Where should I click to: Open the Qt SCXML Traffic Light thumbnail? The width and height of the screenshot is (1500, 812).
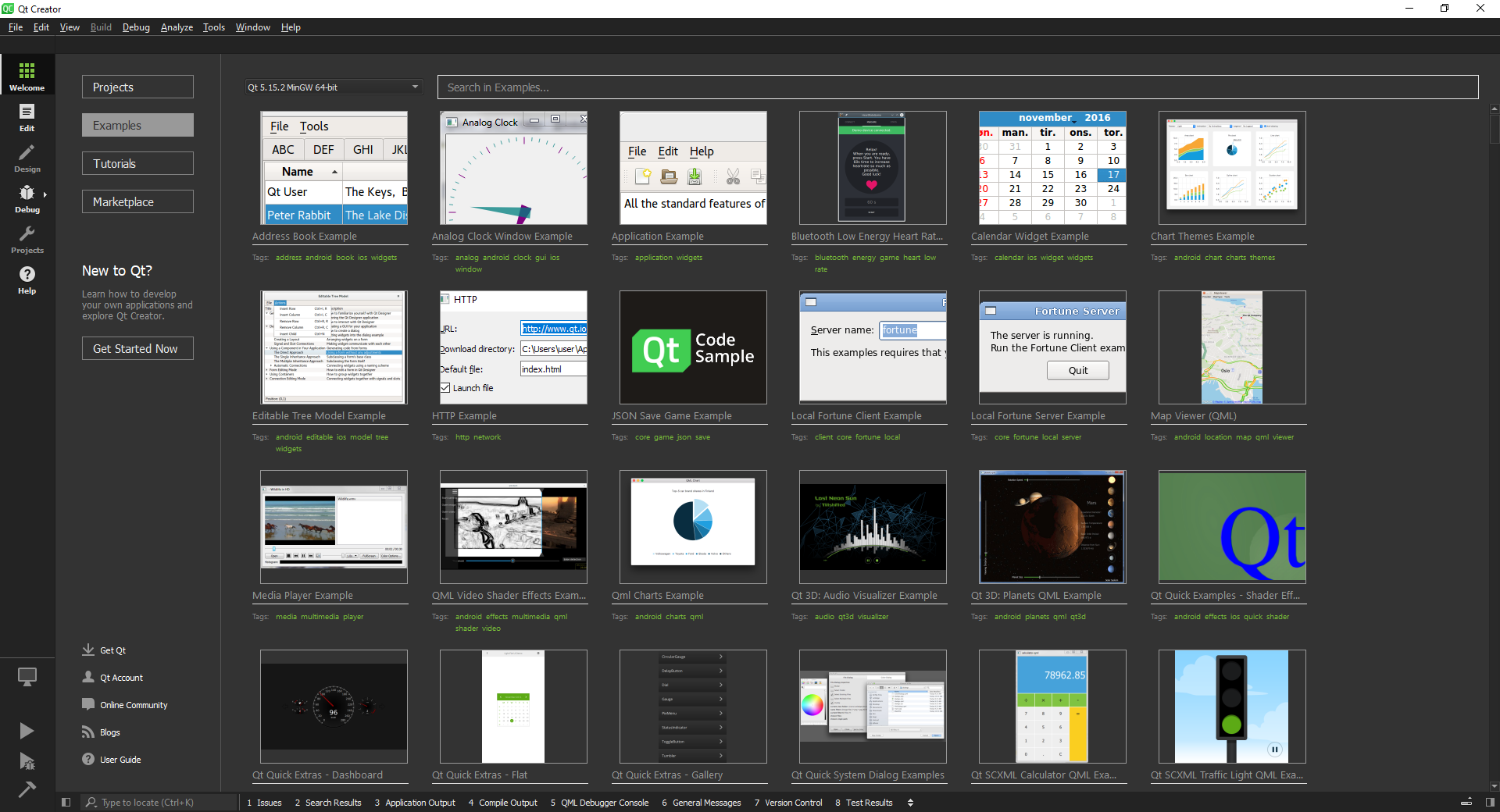click(x=1232, y=707)
